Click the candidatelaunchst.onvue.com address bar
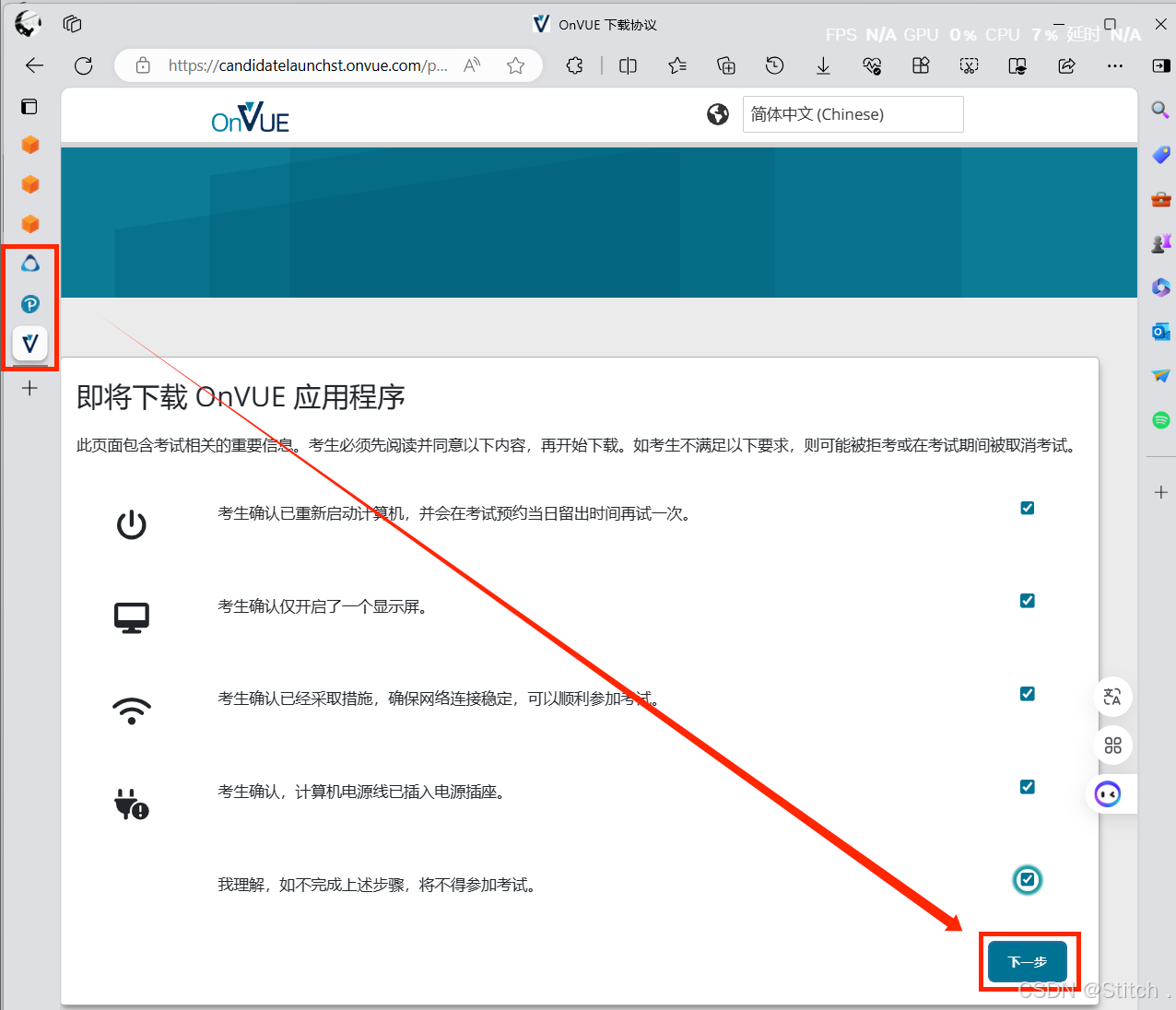The width and height of the screenshot is (1176, 1010). [308, 65]
